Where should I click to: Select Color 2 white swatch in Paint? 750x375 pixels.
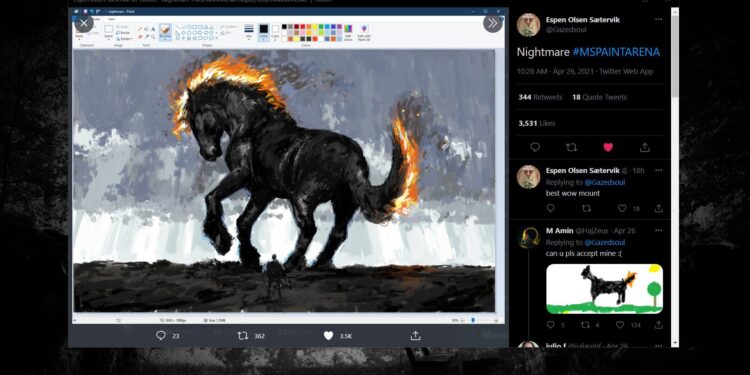pos(275,32)
